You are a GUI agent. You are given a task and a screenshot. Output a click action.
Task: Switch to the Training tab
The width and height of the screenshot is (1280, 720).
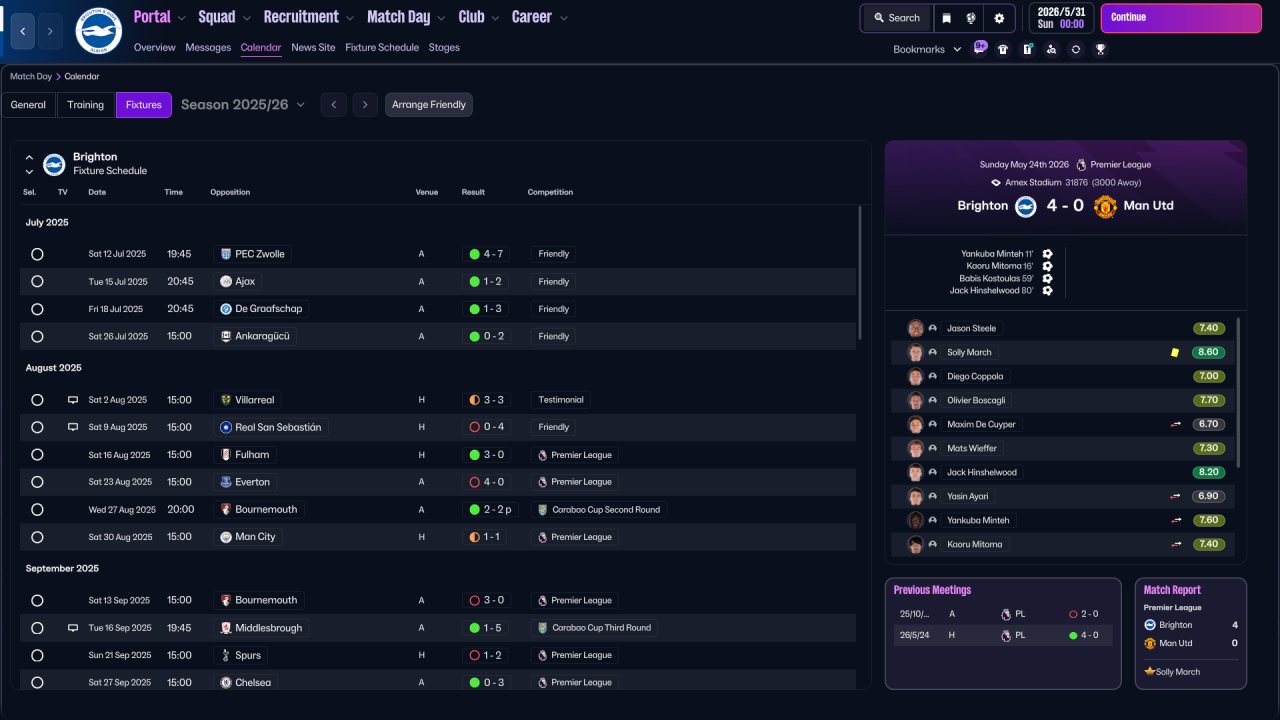point(86,105)
